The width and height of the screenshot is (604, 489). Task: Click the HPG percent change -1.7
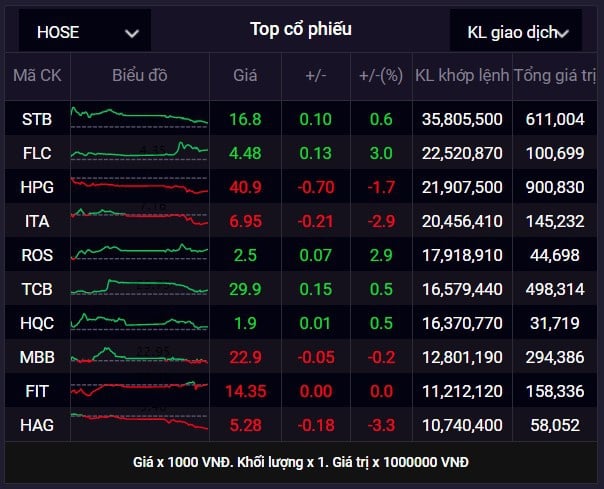point(381,187)
